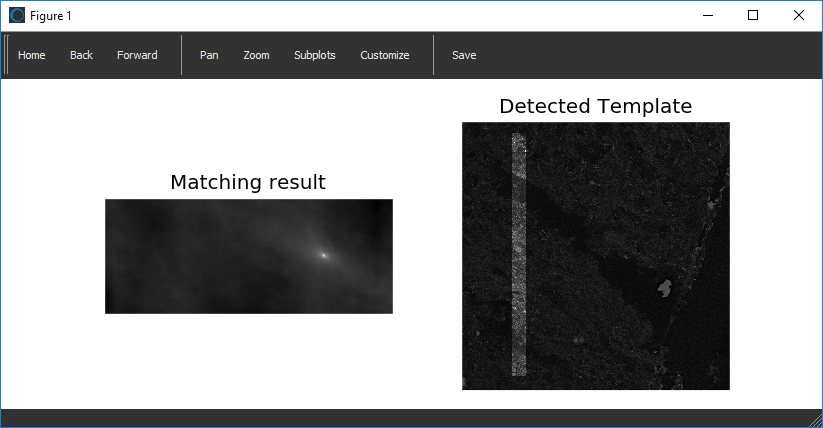Click the gray blob in the Detected Template image

[662, 290]
